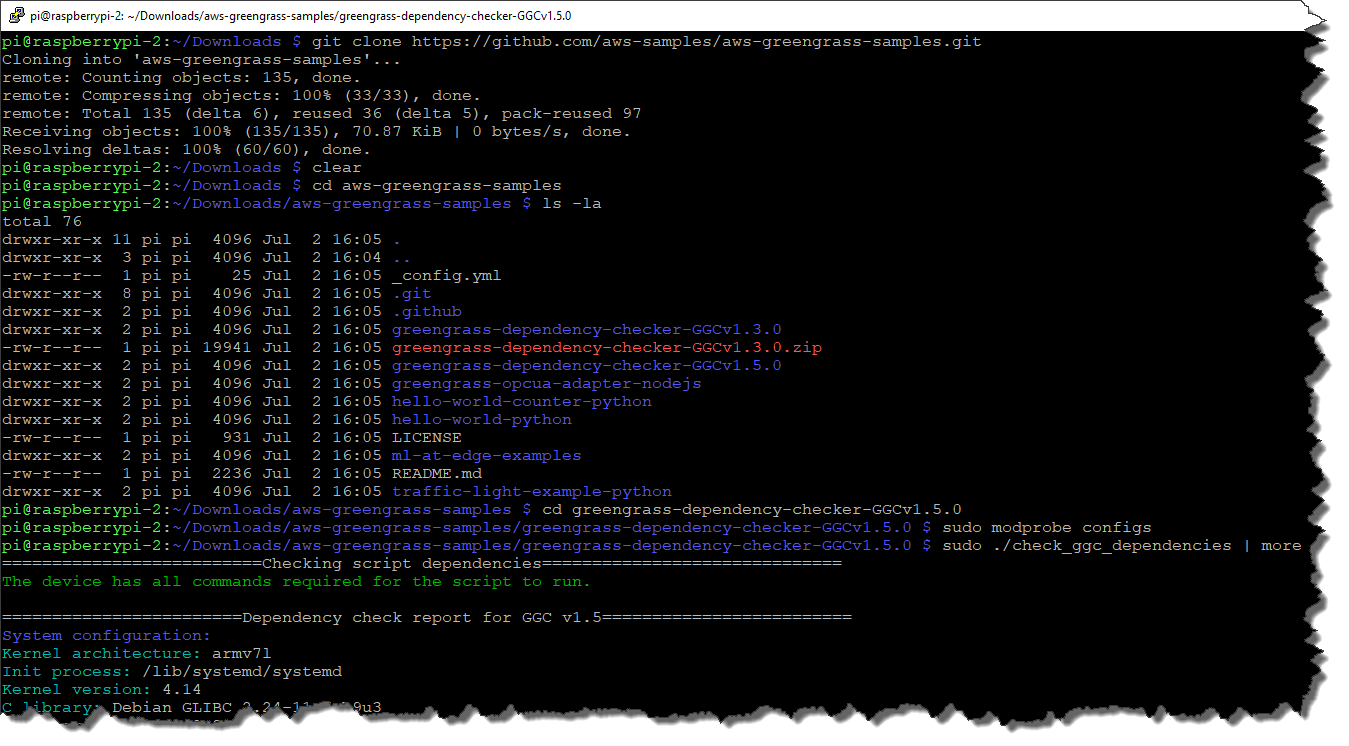Click the 'Kernel version: 4.14' line
1349x746 pixels.
tap(102, 690)
